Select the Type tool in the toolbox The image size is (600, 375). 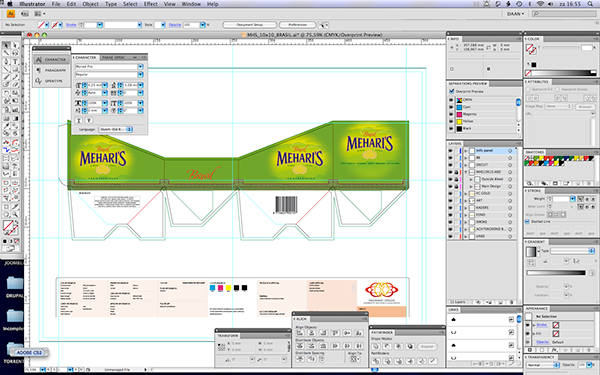point(15,61)
